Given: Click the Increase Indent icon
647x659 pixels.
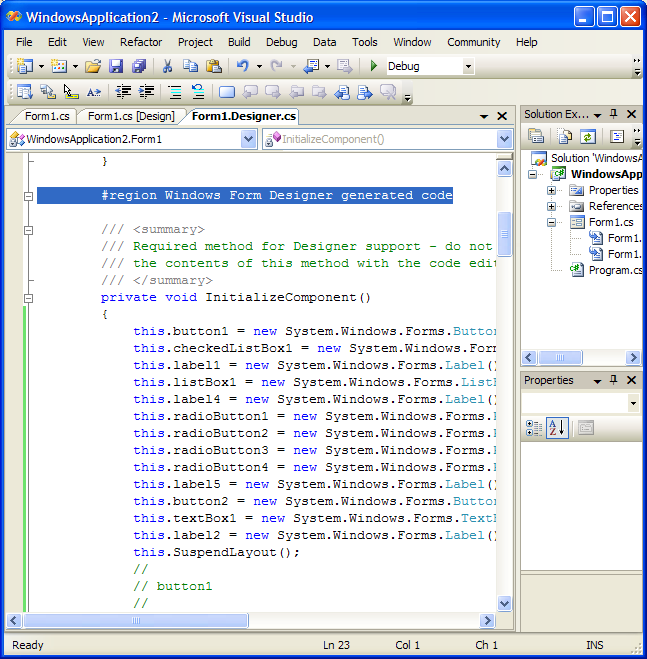Looking at the screenshot, I should 146,92.
